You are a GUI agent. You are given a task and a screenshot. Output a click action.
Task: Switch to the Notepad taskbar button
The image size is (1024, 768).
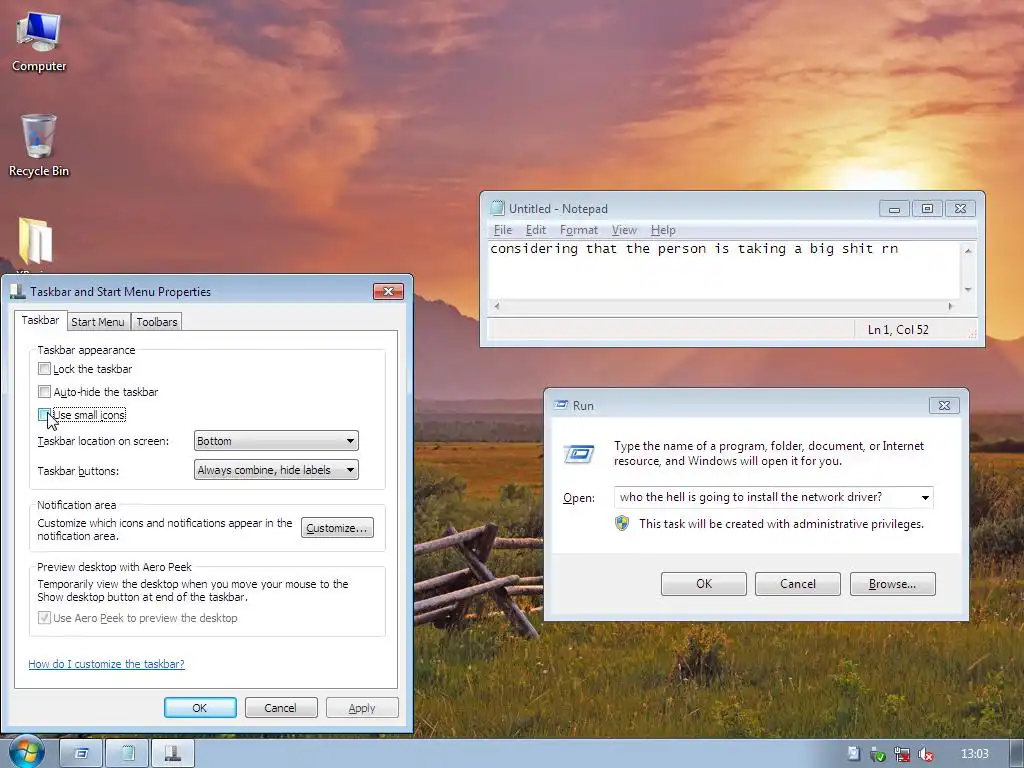127,754
